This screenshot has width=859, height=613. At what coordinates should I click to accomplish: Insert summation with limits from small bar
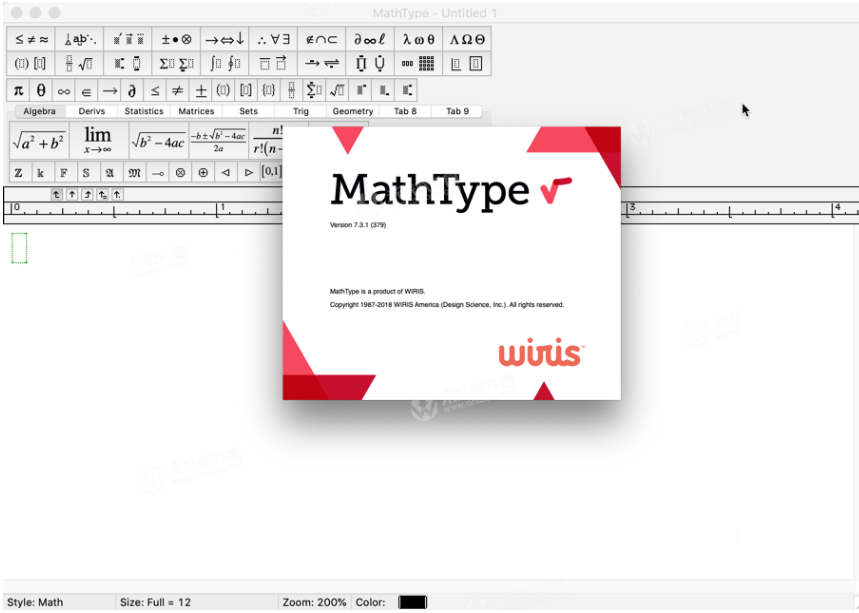tap(314, 90)
